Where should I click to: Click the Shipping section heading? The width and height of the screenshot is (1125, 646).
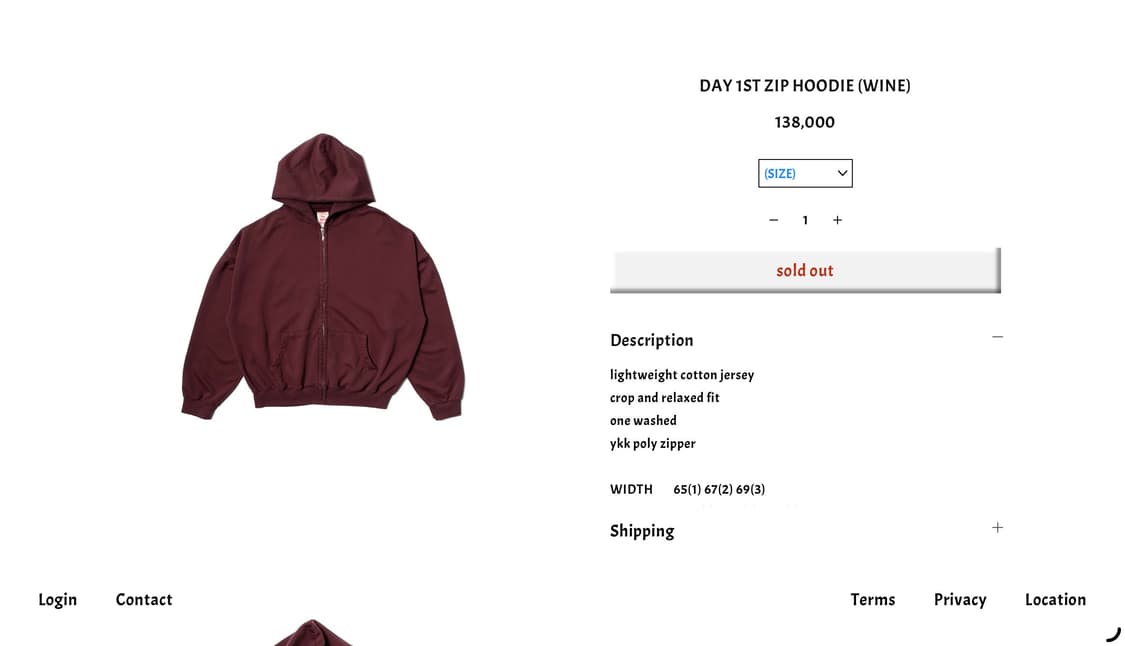point(642,531)
